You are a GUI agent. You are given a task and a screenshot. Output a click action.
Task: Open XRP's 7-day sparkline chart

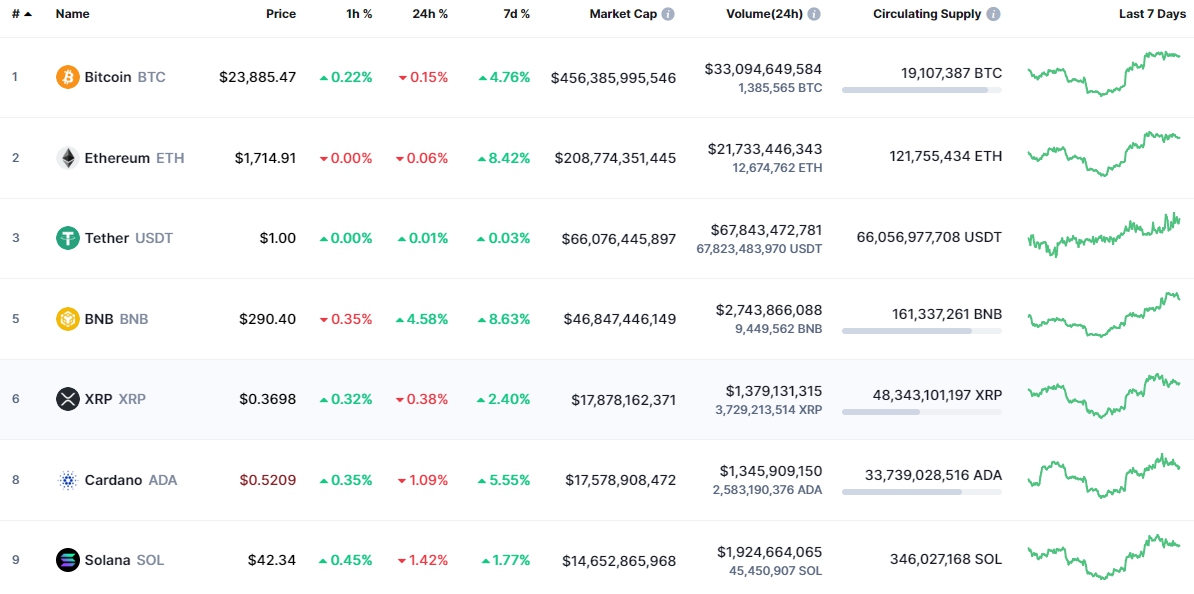1103,395
